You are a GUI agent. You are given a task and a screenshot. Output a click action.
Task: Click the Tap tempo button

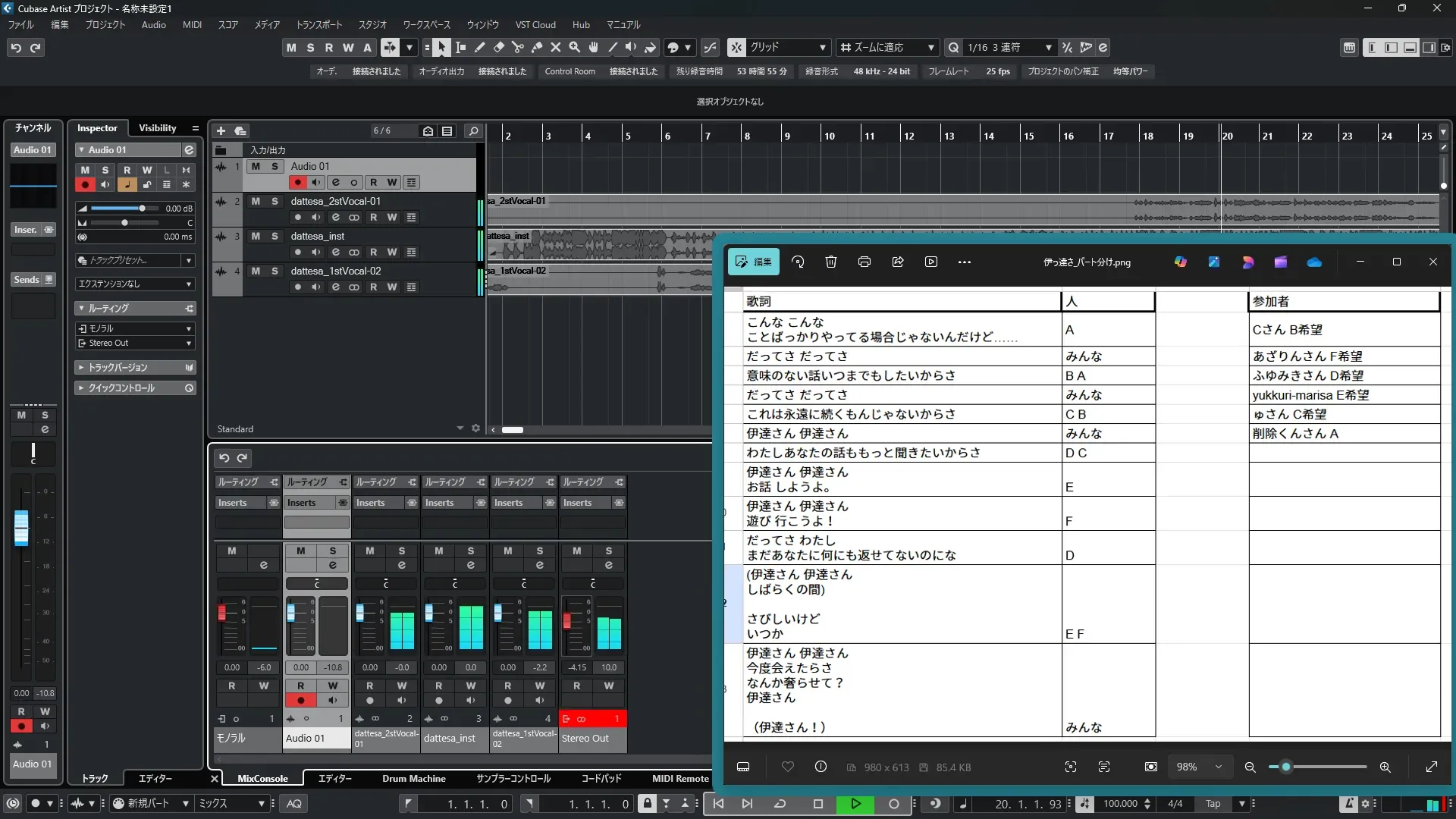point(1213,804)
